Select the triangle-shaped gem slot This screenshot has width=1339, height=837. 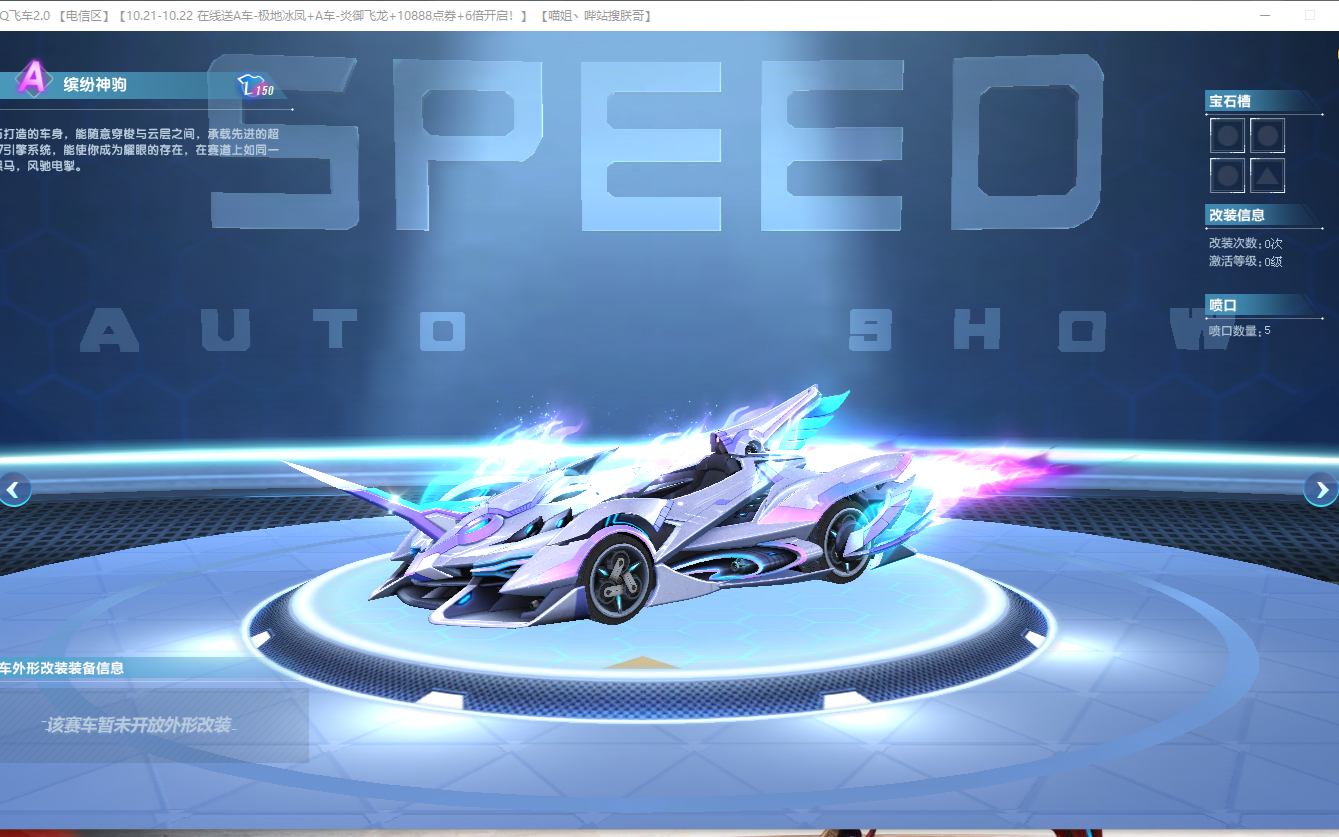tap(1267, 176)
